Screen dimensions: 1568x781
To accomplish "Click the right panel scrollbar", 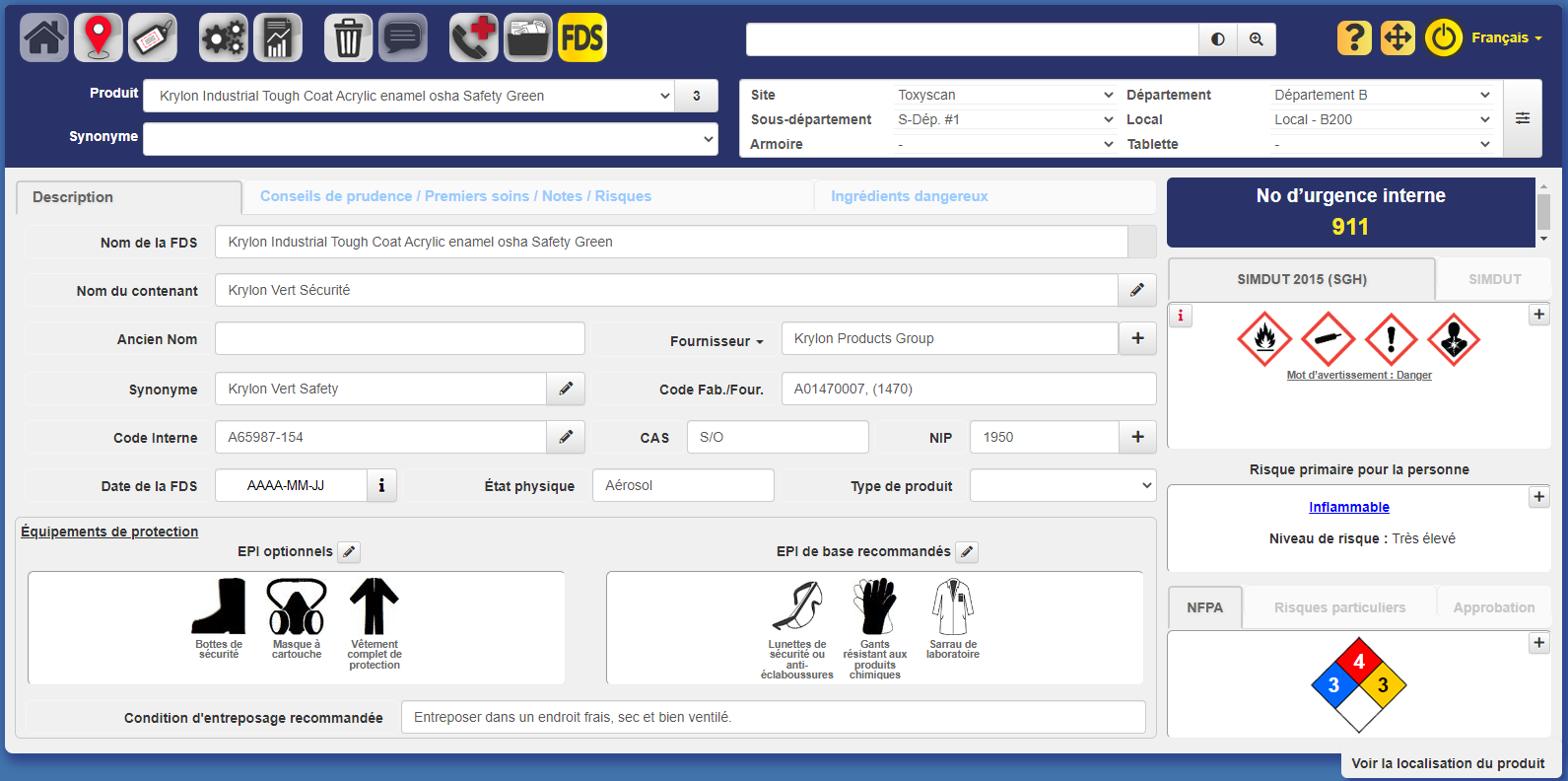I will tap(1543, 212).
